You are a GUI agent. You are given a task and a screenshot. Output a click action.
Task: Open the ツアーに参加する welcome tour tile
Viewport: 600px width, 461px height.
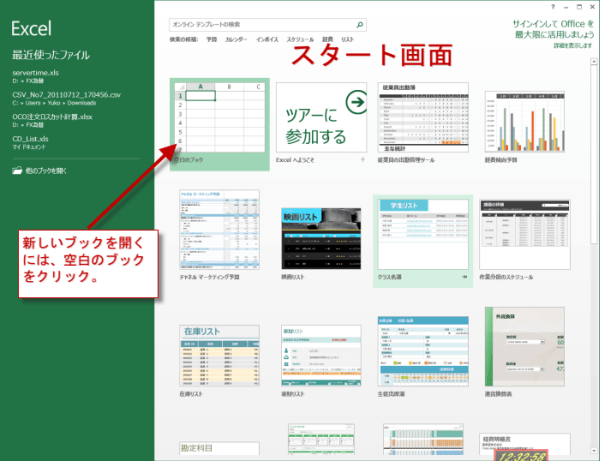coord(321,117)
